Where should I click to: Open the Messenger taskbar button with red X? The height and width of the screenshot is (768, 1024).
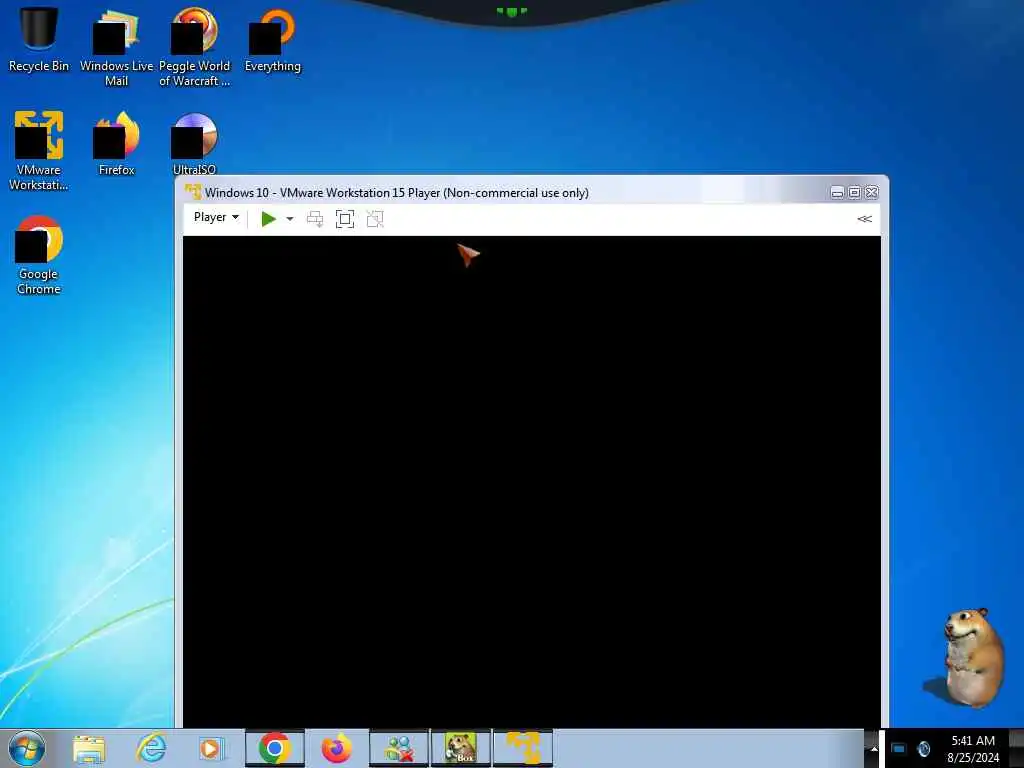399,748
